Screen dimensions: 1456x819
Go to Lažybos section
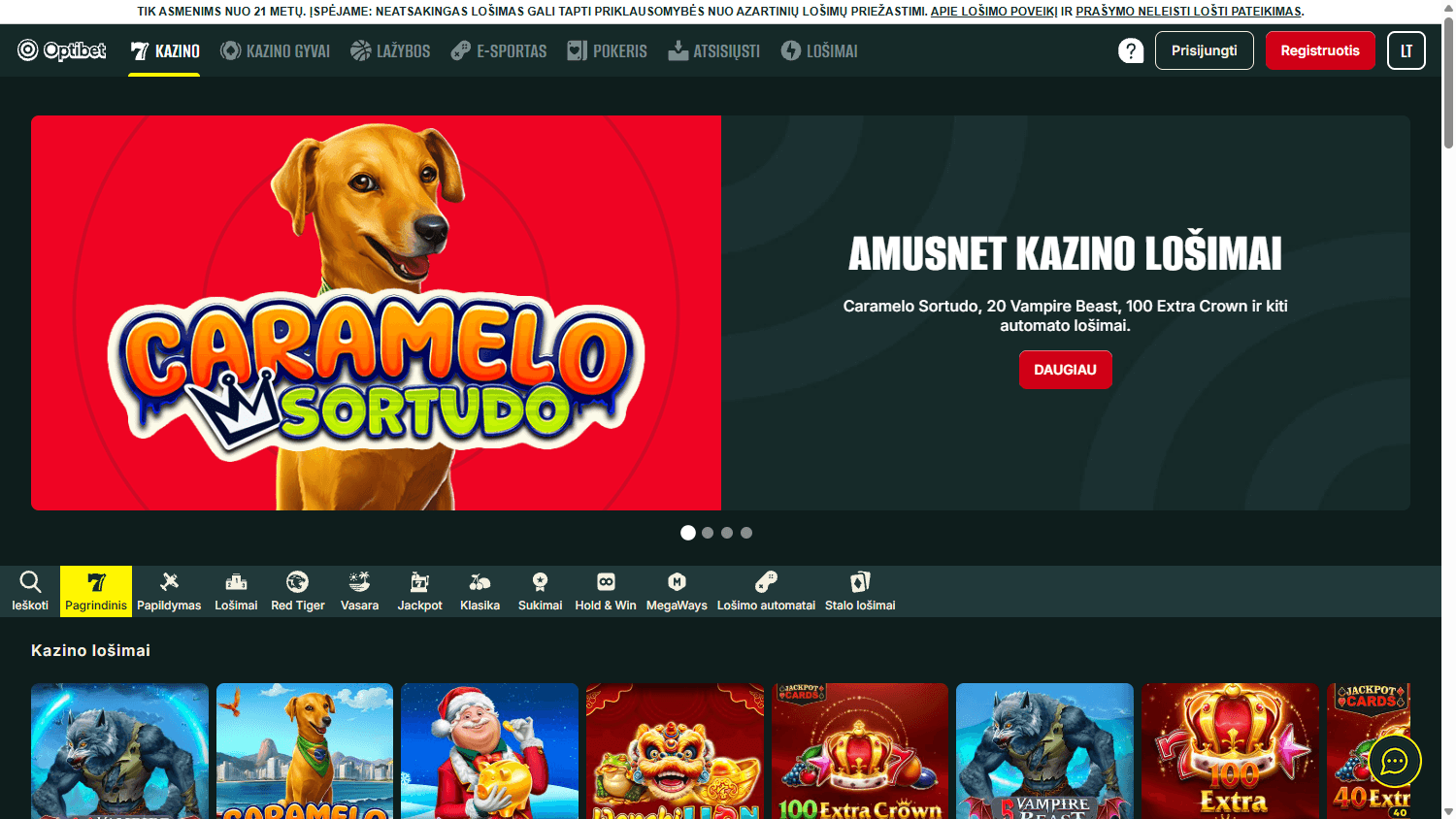[x=390, y=50]
